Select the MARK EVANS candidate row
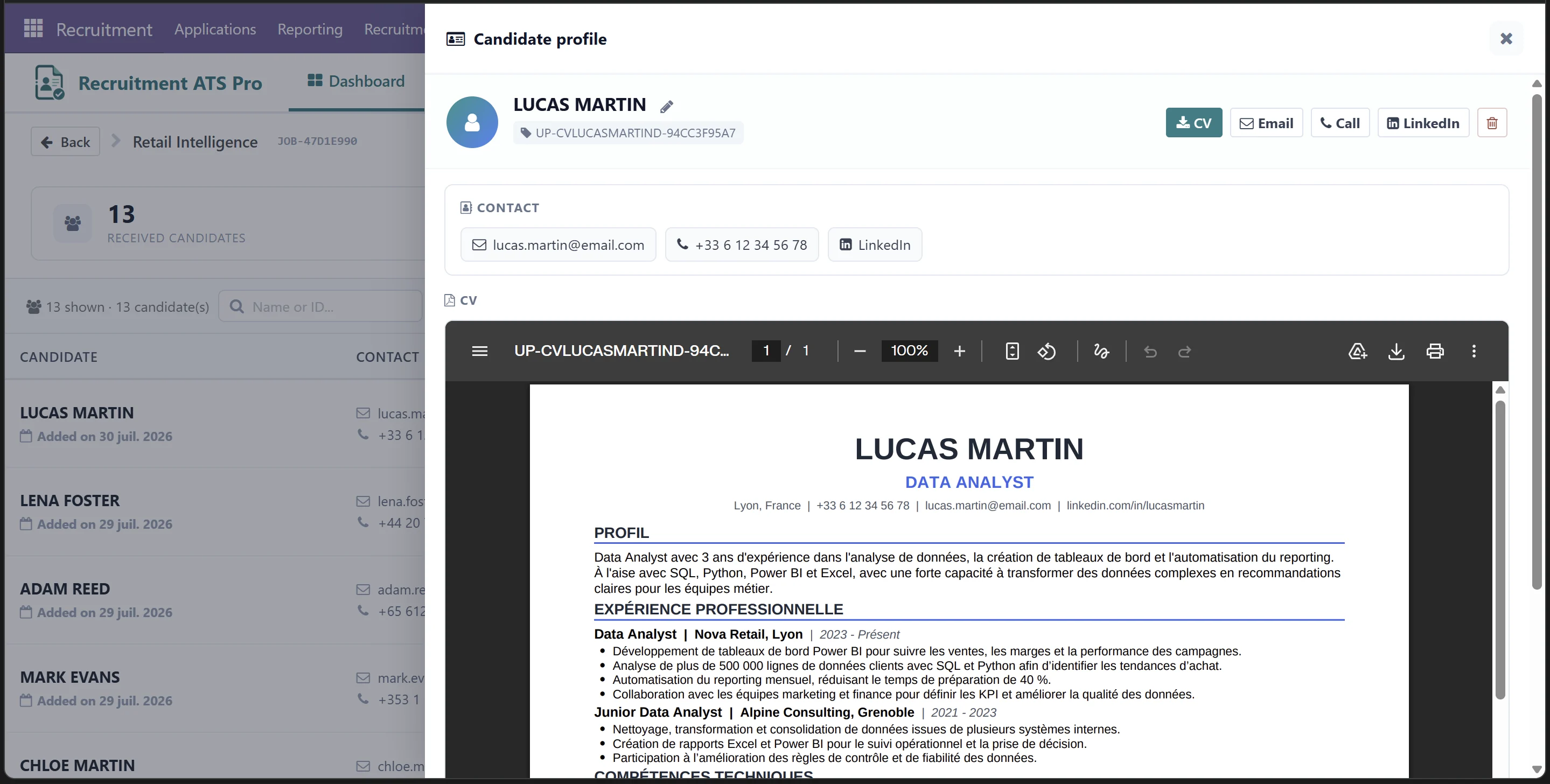Screen dimensions: 1550x784 215,688
